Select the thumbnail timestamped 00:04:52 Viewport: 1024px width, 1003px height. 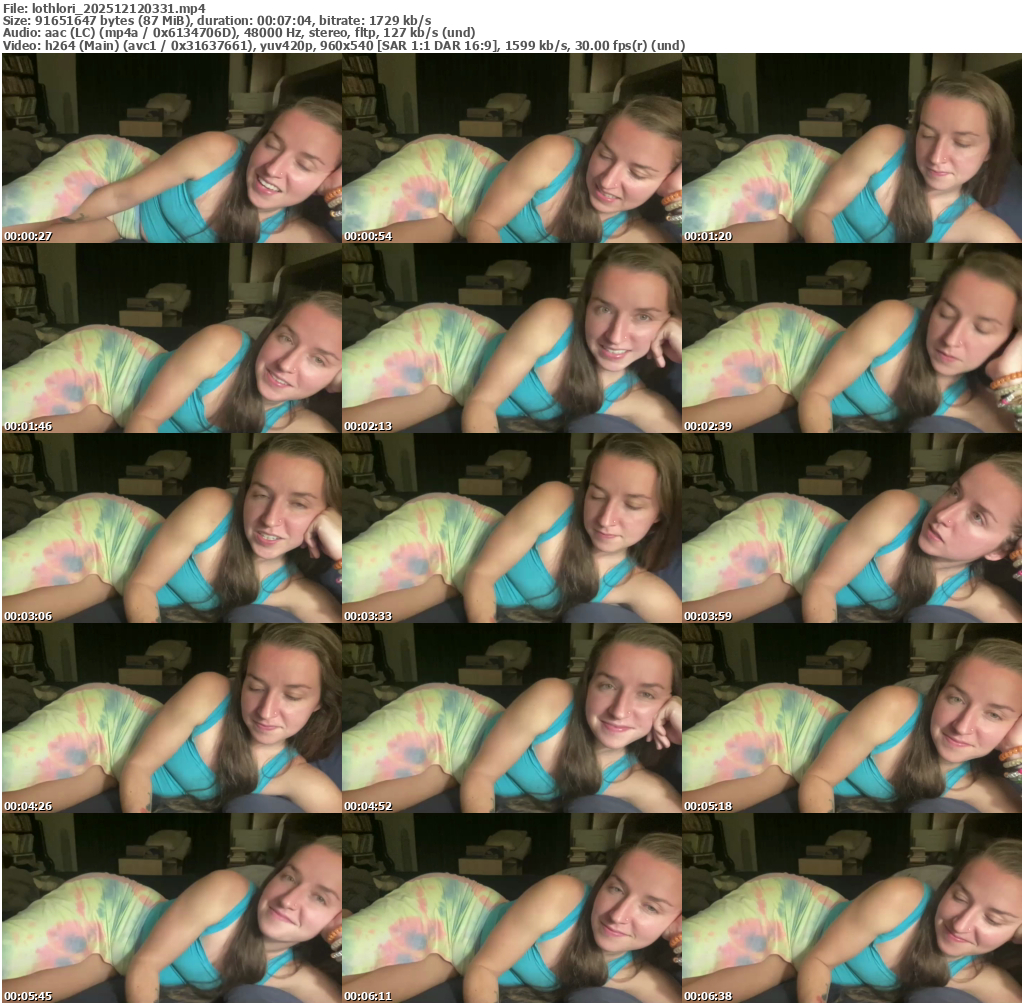(512, 718)
